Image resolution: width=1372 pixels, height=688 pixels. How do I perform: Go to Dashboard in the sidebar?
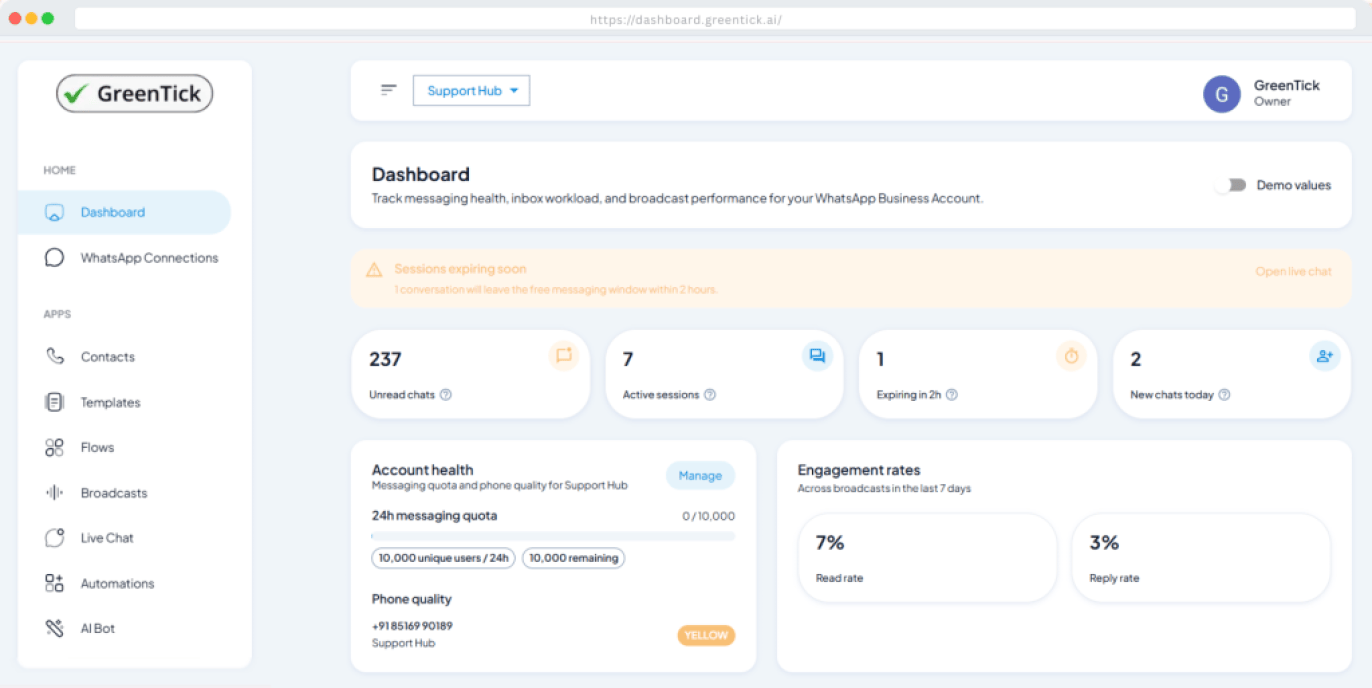pyautogui.click(x=124, y=212)
